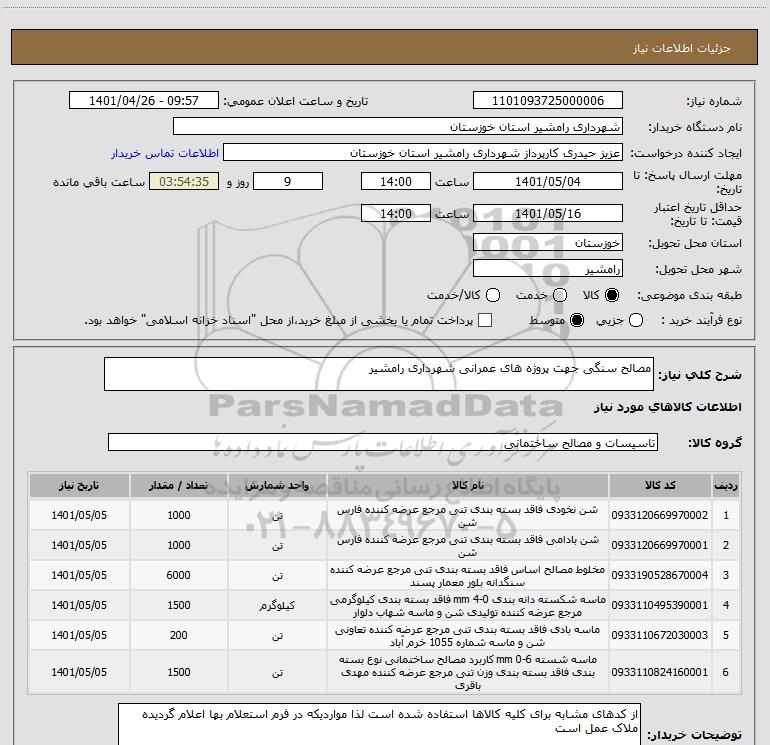Click item name ماسه شسته in row 6
Image resolution: width=770 pixels, height=745 pixels.
point(468,672)
